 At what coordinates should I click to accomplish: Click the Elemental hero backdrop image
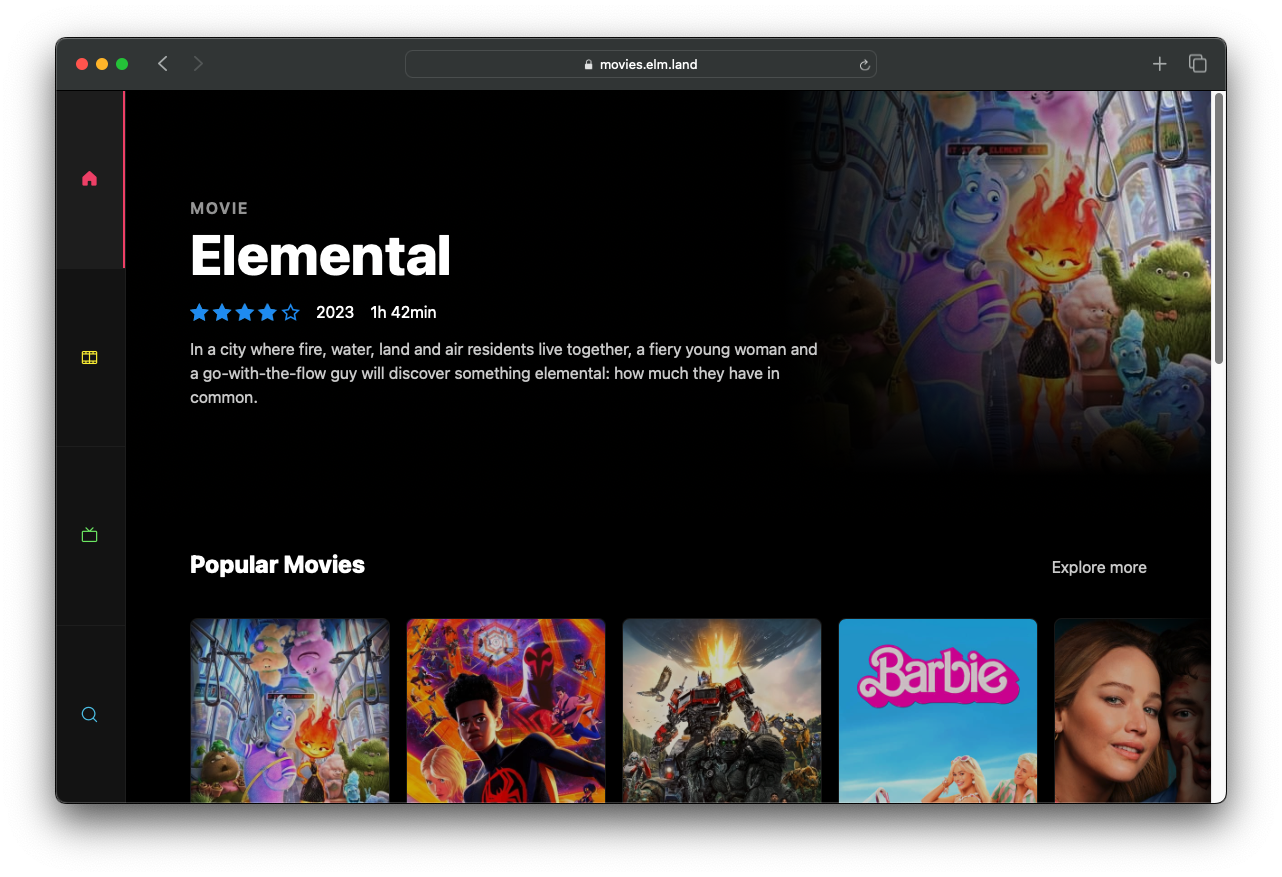(1005, 280)
